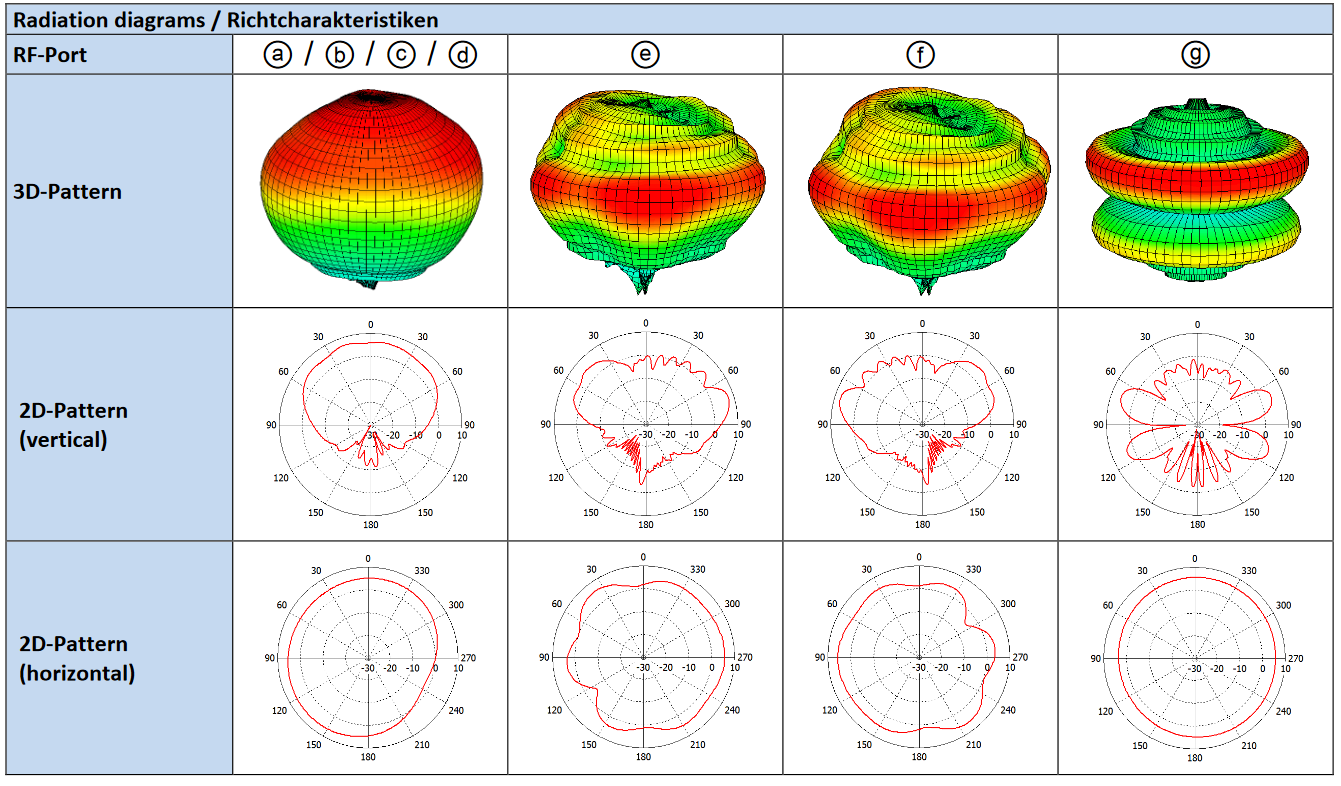The height and width of the screenshot is (786, 1341).
Task: Select the circled d port symbol
Action: (462, 56)
